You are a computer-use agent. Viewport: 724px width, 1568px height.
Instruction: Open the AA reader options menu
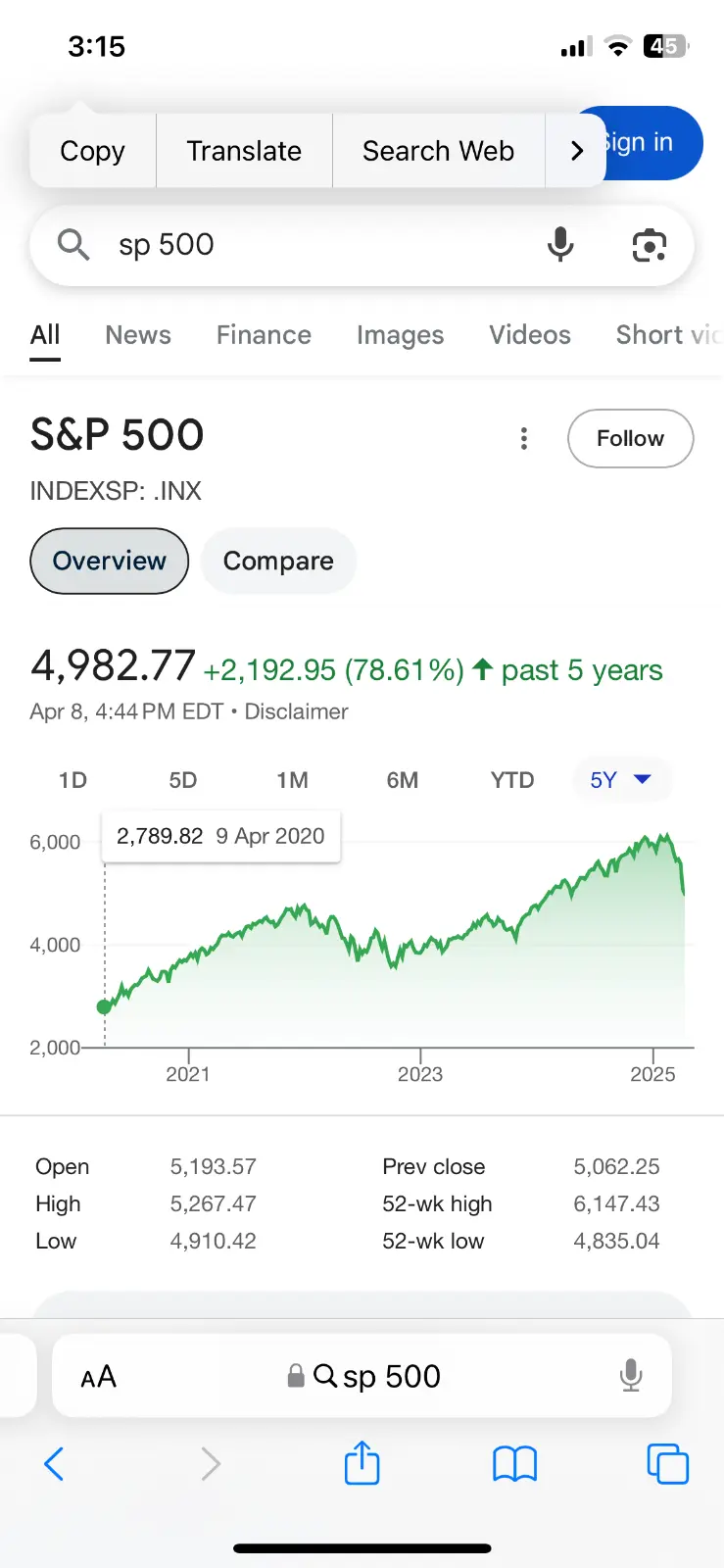click(x=98, y=1377)
